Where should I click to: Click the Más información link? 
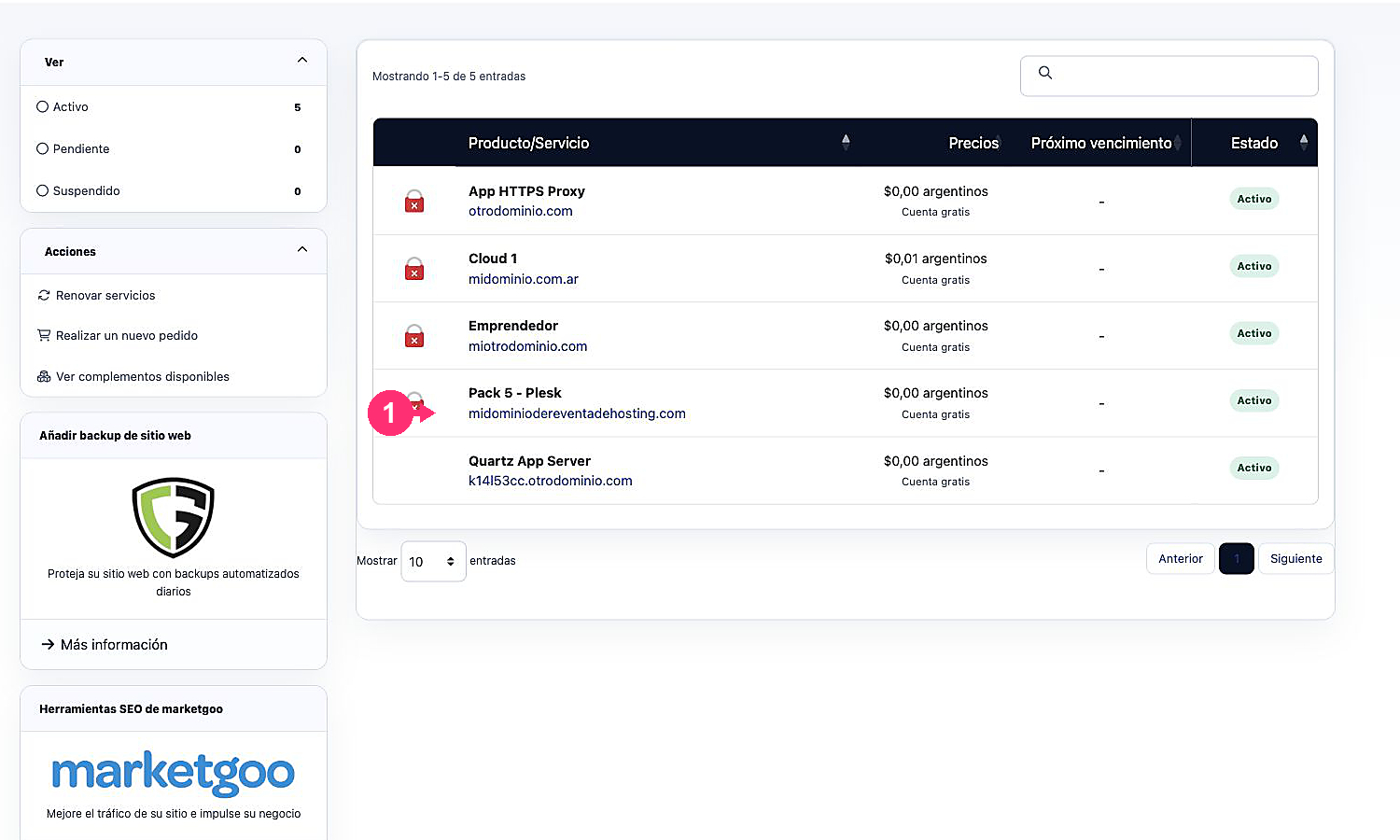[114, 645]
